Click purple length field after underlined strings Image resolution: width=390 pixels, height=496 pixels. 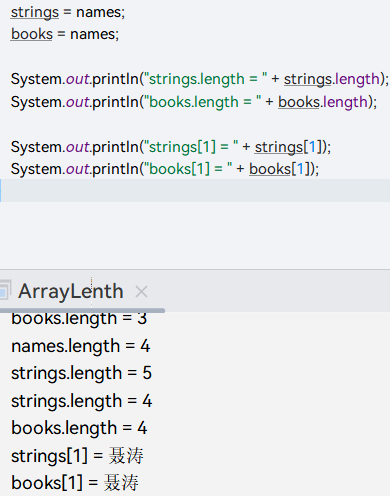coord(357,79)
